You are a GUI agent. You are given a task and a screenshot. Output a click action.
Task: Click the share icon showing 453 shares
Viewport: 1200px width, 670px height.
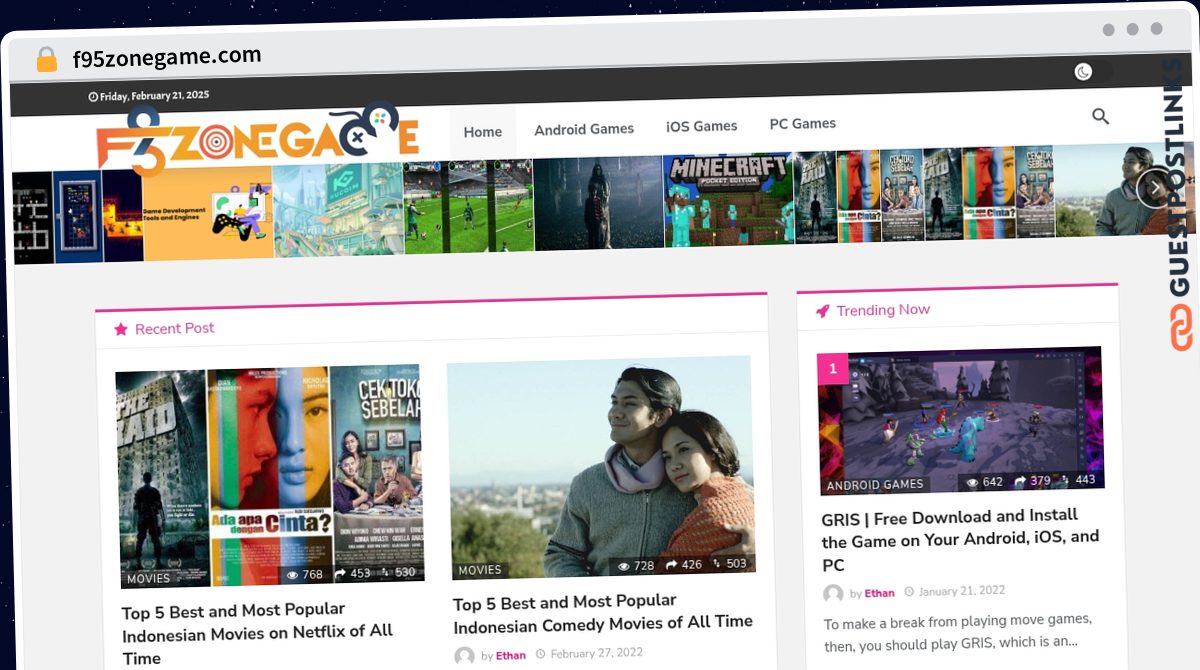[340, 574]
